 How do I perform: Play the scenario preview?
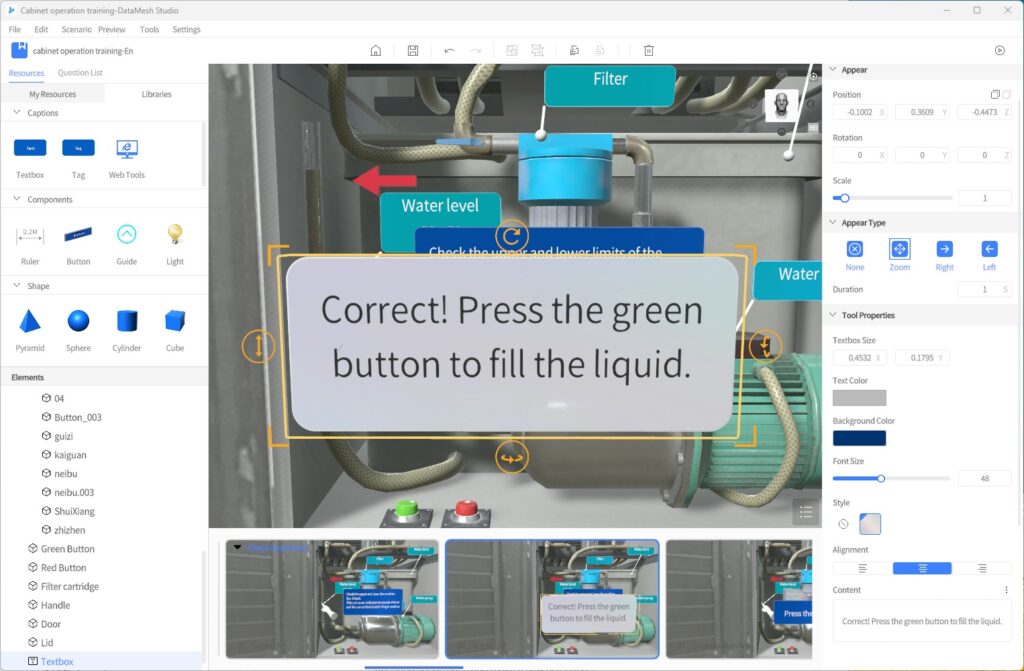pos(999,50)
